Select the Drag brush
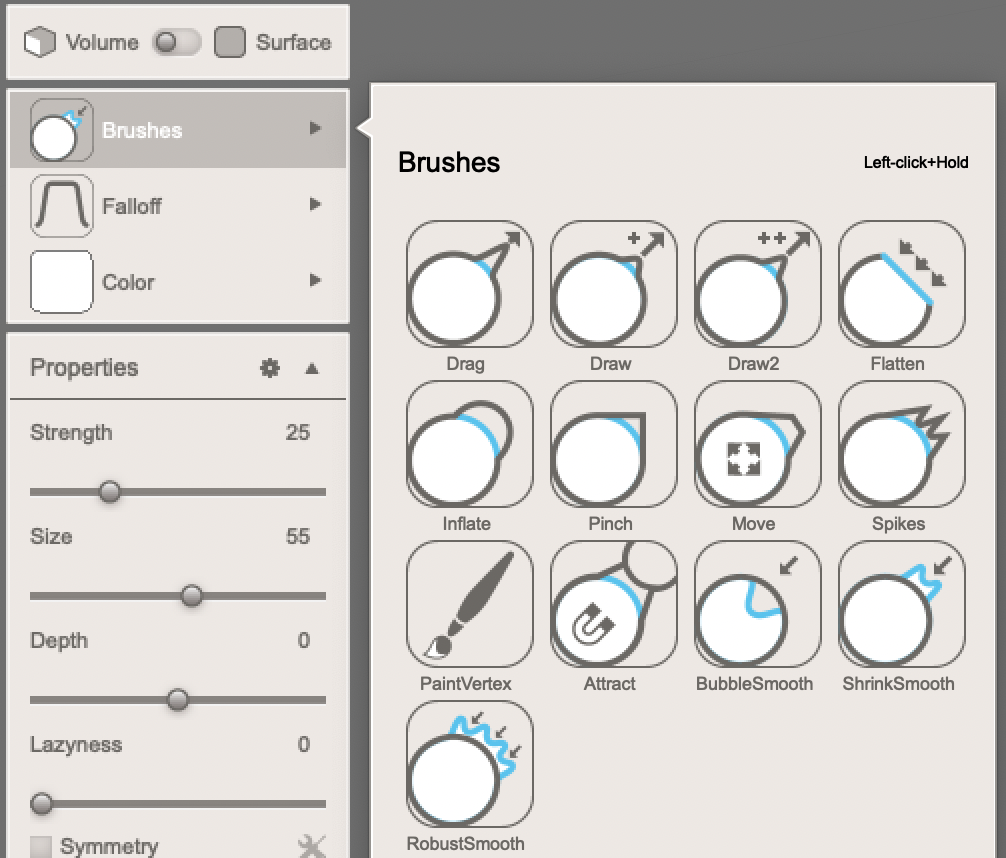This screenshot has height=858, width=1006. click(x=469, y=283)
